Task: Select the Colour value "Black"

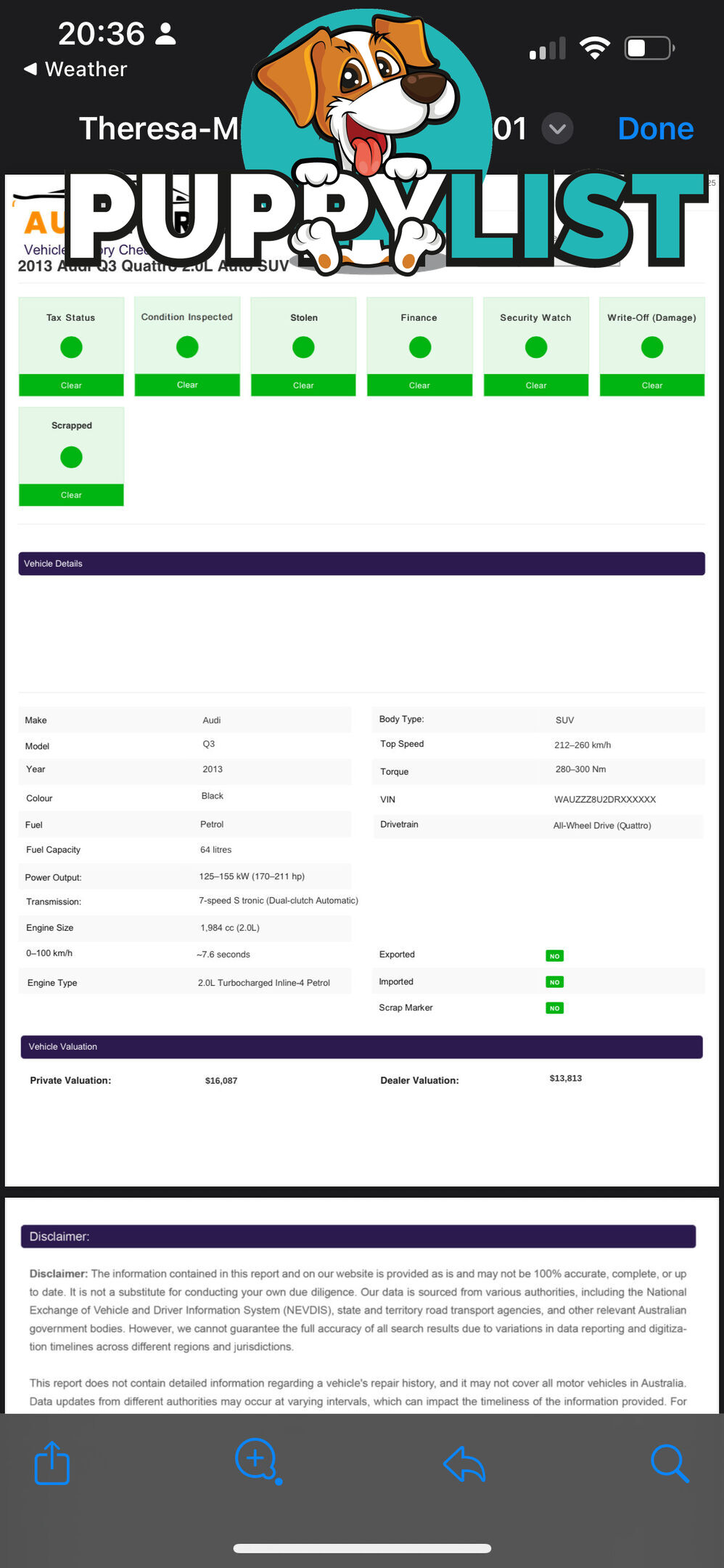Action: (213, 796)
